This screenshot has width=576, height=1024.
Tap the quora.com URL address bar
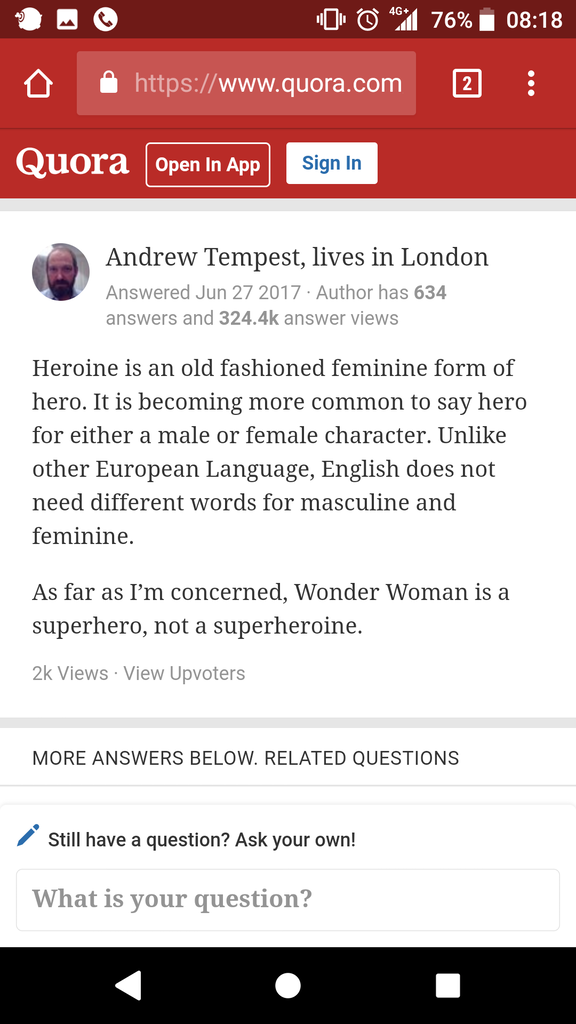(x=246, y=83)
